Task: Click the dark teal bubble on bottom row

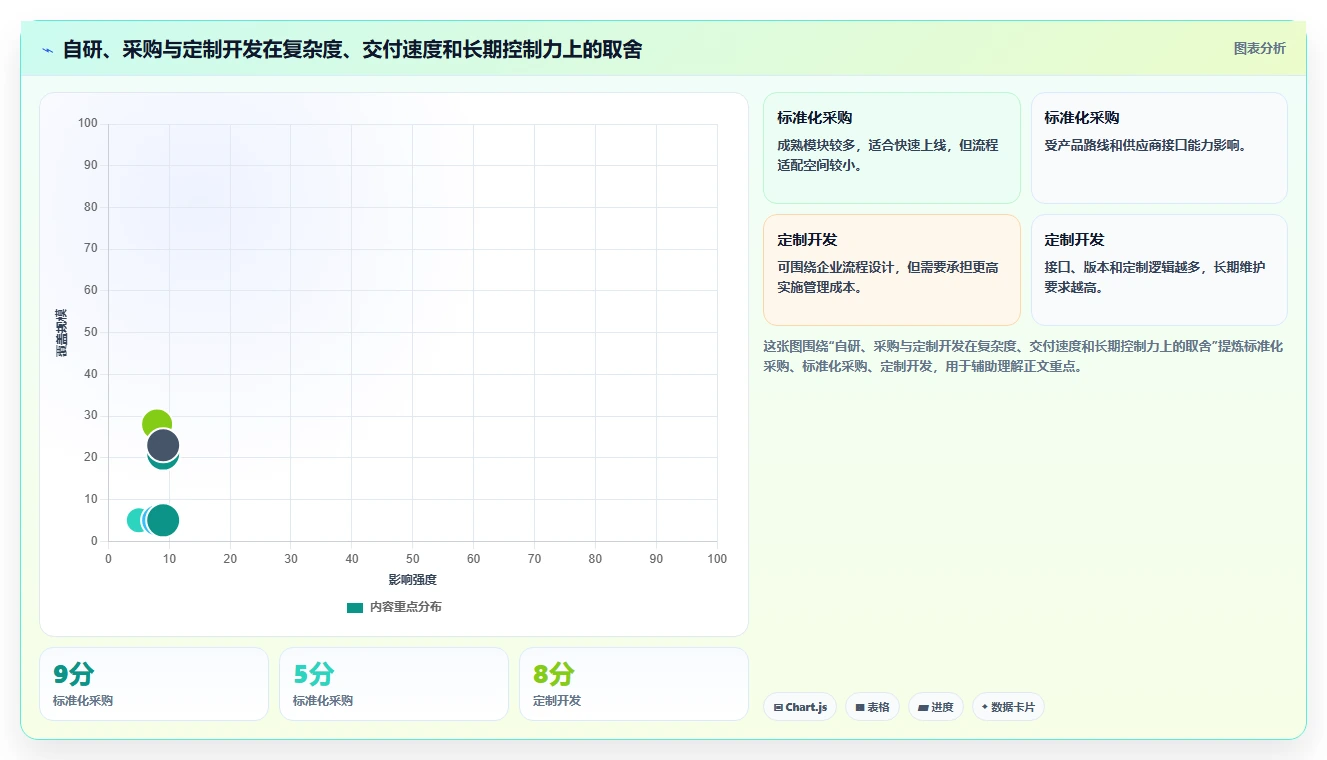Action: [164, 520]
